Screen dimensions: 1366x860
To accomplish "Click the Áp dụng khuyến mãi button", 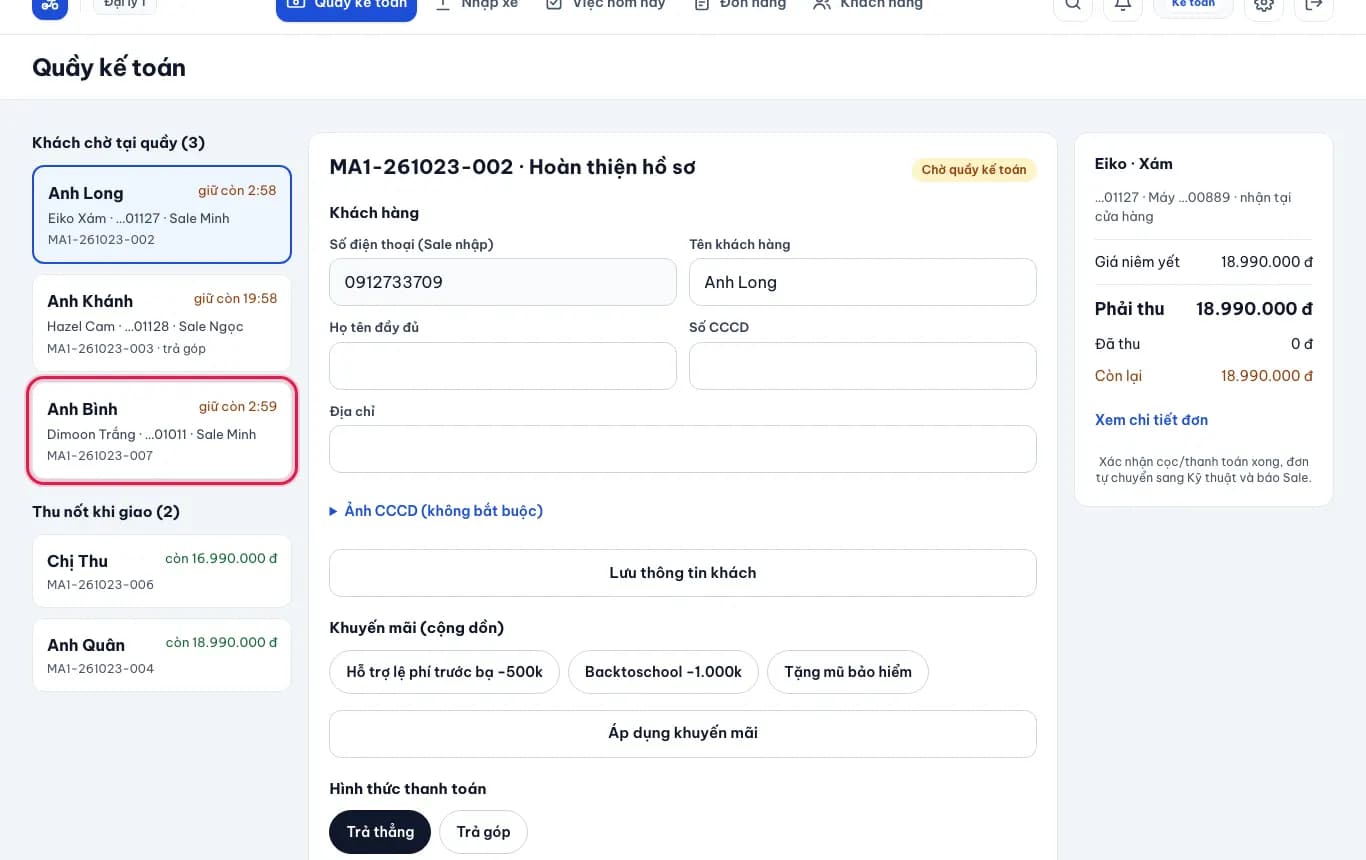I will (x=683, y=733).
